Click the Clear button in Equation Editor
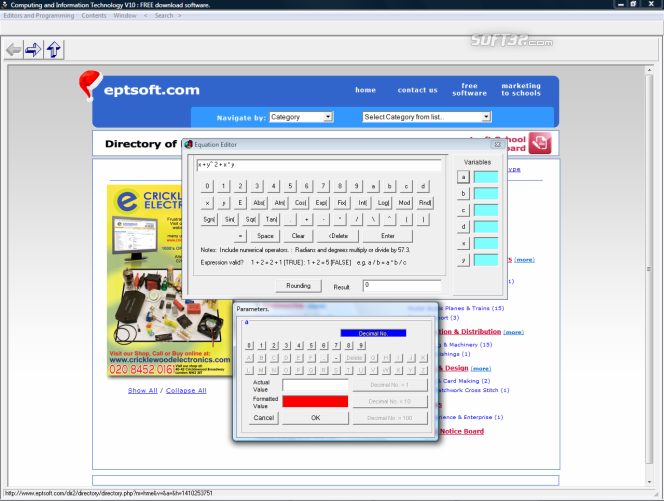Screen dimensions: 664x501 coord(298,236)
